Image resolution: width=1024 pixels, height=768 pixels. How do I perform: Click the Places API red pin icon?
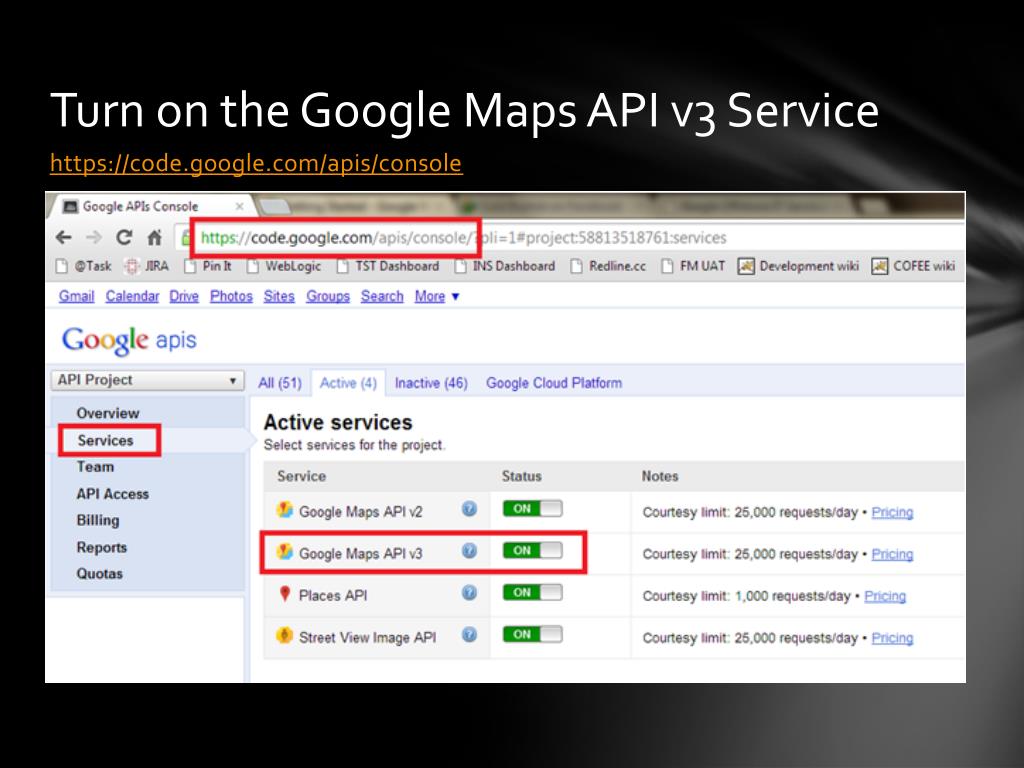click(x=284, y=593)
